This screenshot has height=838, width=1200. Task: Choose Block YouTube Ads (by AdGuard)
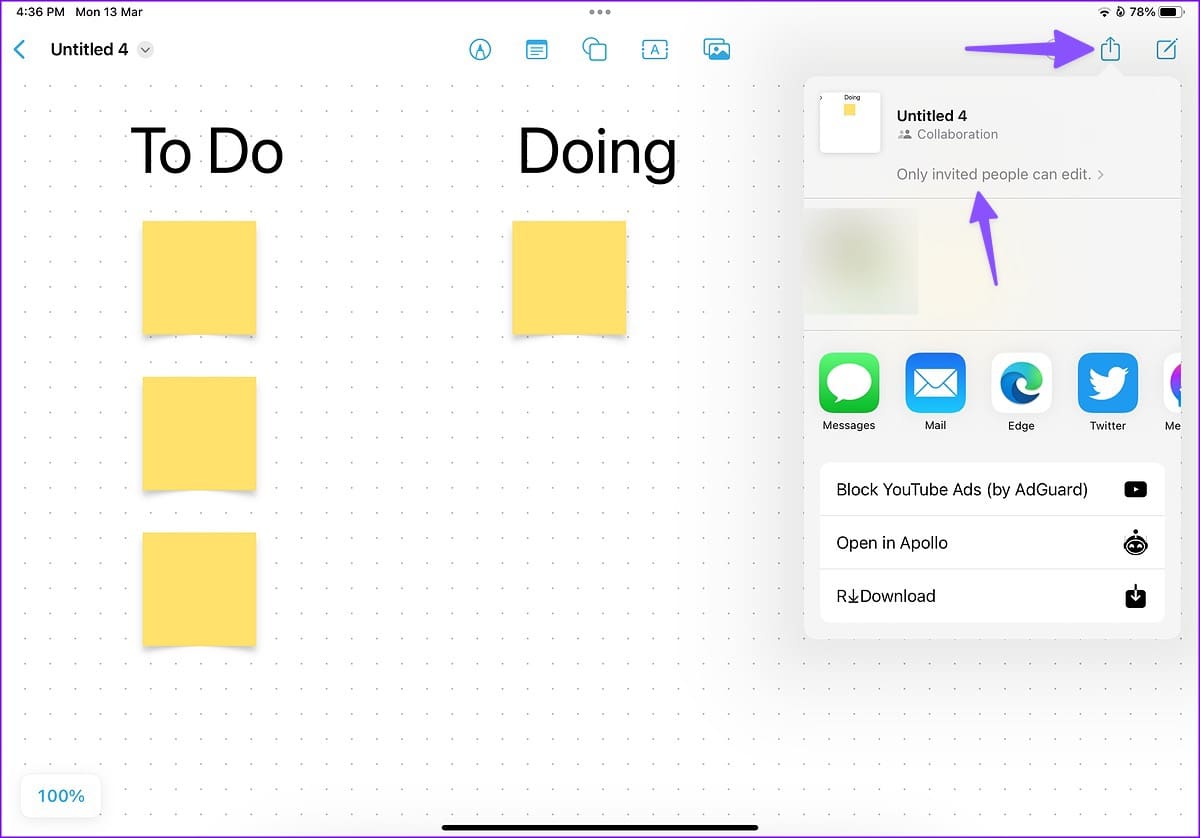992,489
